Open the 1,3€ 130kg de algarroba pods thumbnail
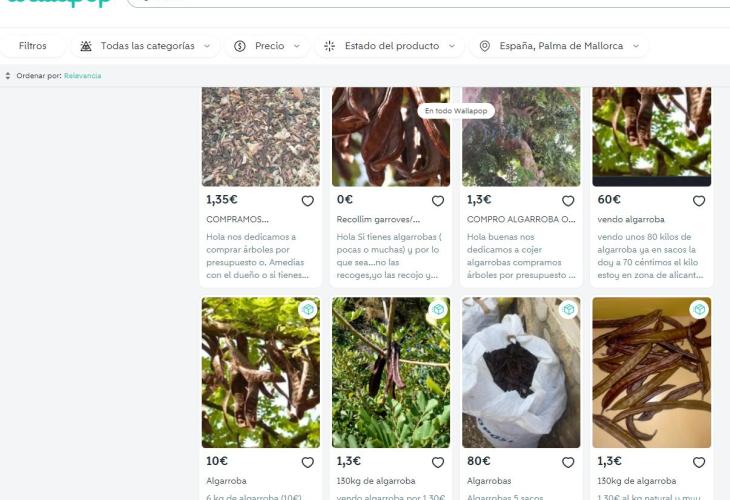 coord(651,372)
